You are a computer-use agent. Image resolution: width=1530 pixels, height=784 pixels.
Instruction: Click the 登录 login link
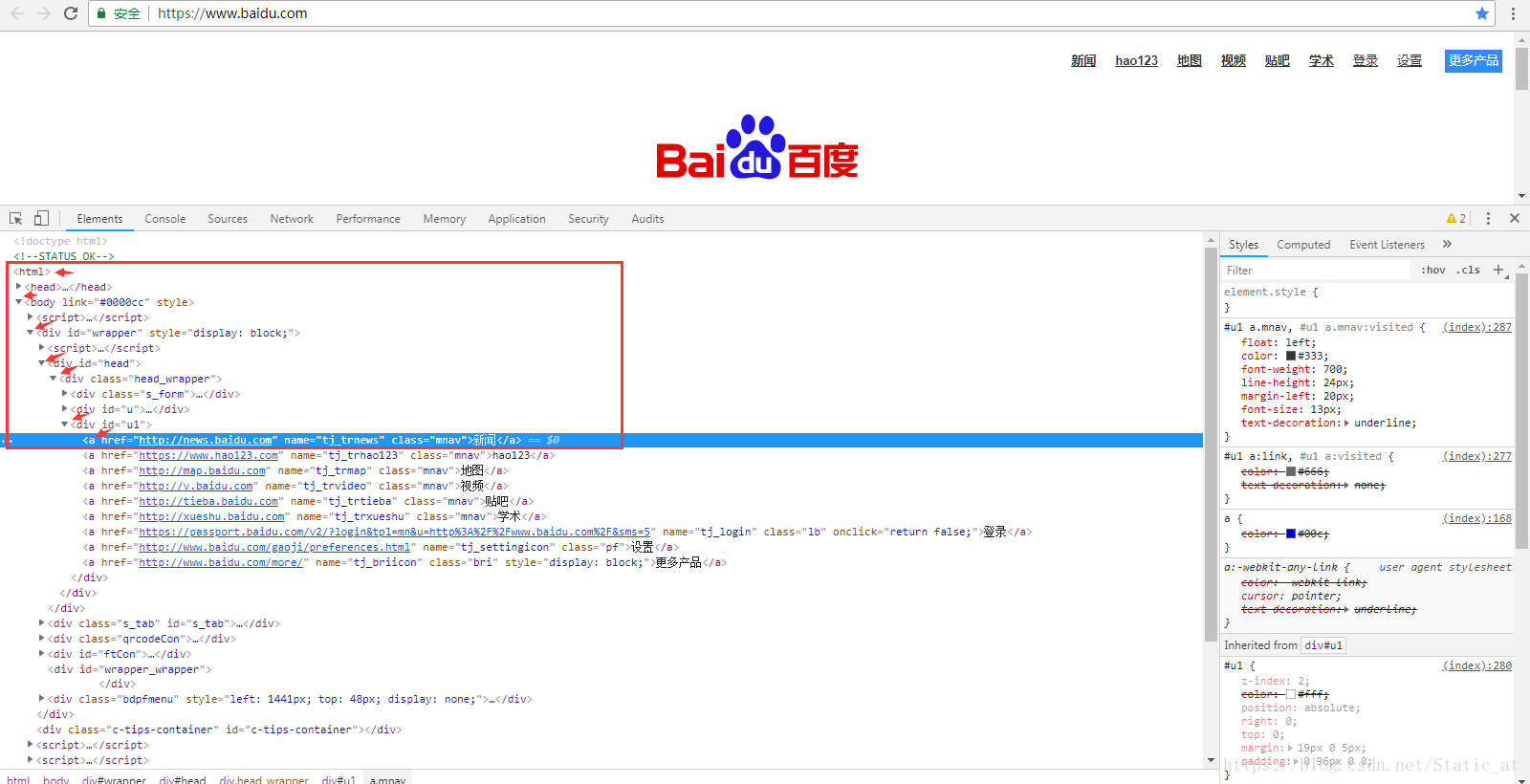tap(1366, 60)
